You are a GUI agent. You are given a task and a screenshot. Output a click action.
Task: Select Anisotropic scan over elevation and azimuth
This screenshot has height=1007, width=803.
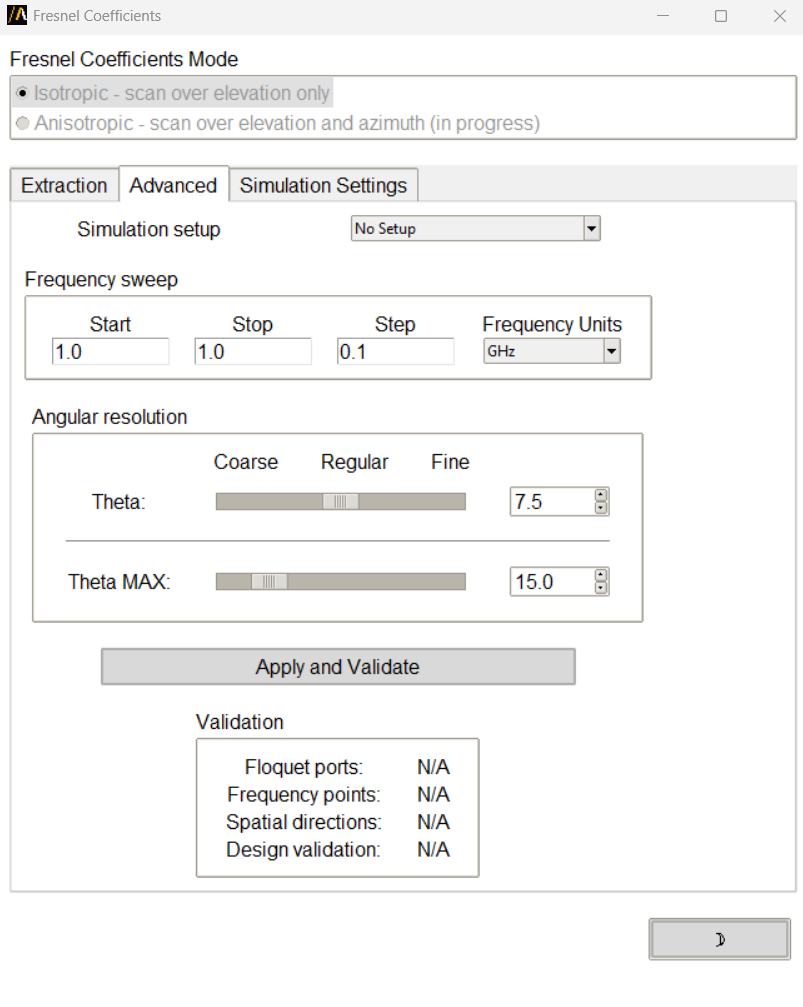click(23, 124)
